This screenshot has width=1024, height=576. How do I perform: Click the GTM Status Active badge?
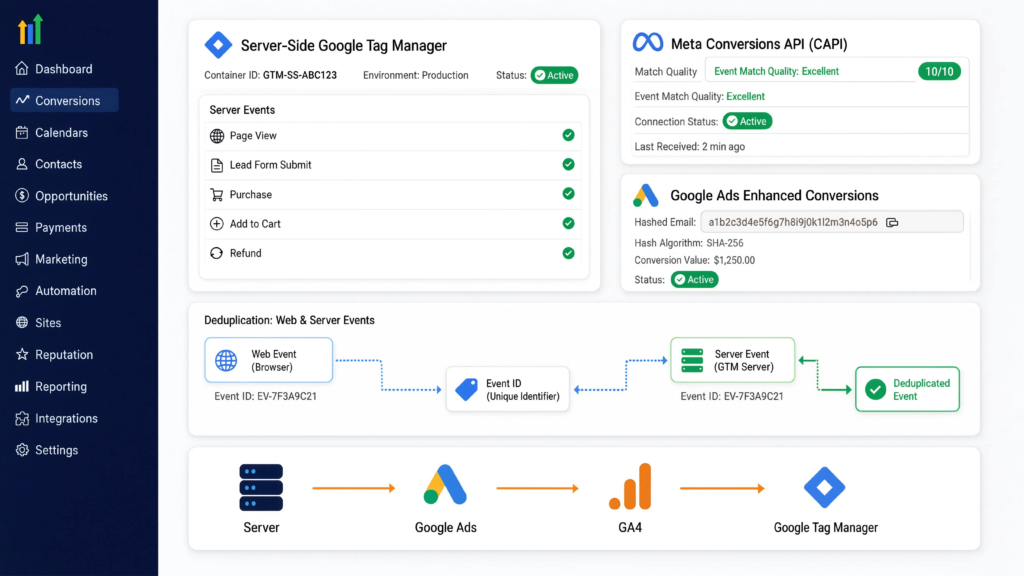[x=554, y=75]
